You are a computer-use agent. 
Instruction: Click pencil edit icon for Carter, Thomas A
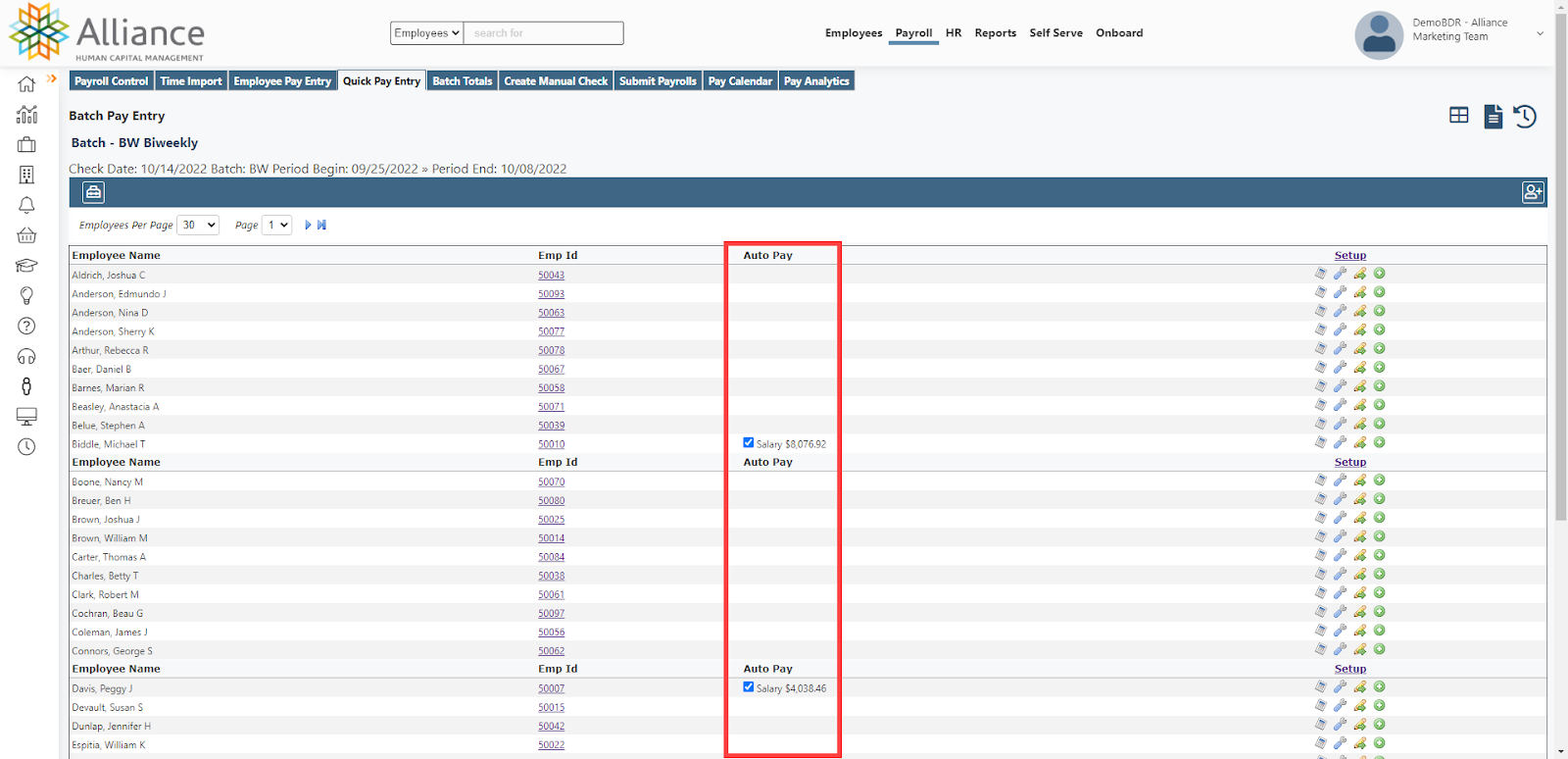(1359, 555)
